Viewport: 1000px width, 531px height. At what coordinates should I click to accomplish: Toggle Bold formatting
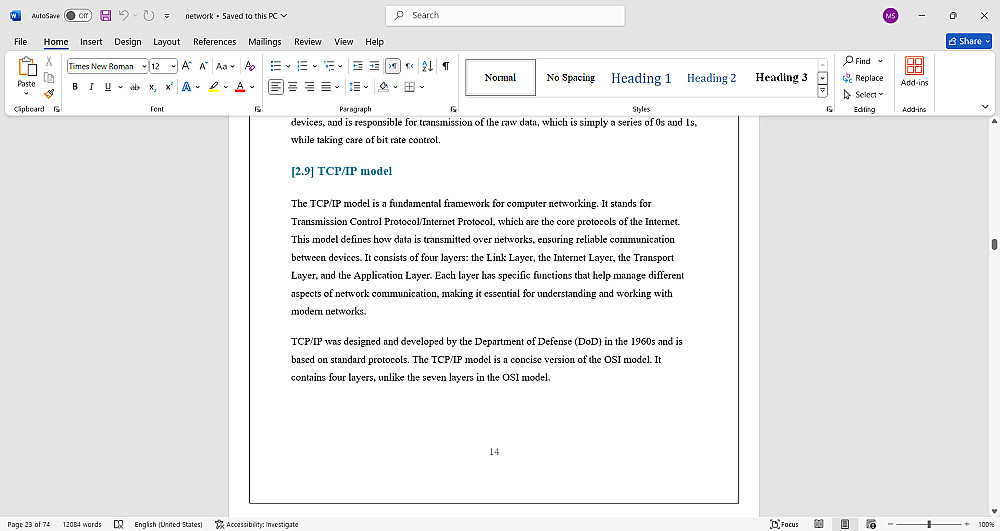pyautogui.click(x=75, y=87)
